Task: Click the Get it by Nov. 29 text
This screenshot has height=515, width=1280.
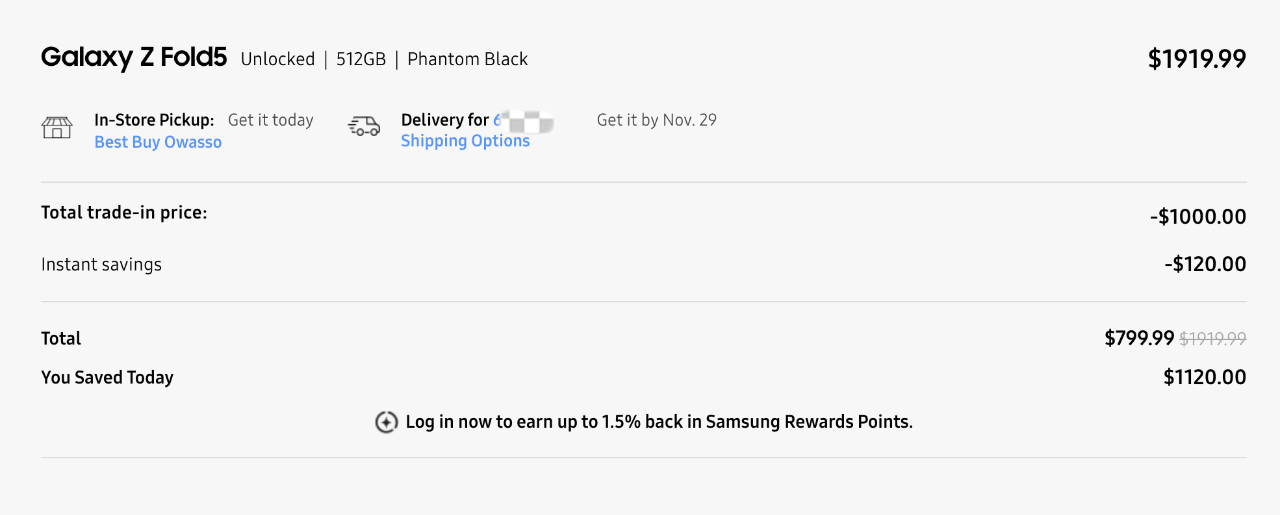Action: [657, 120]
